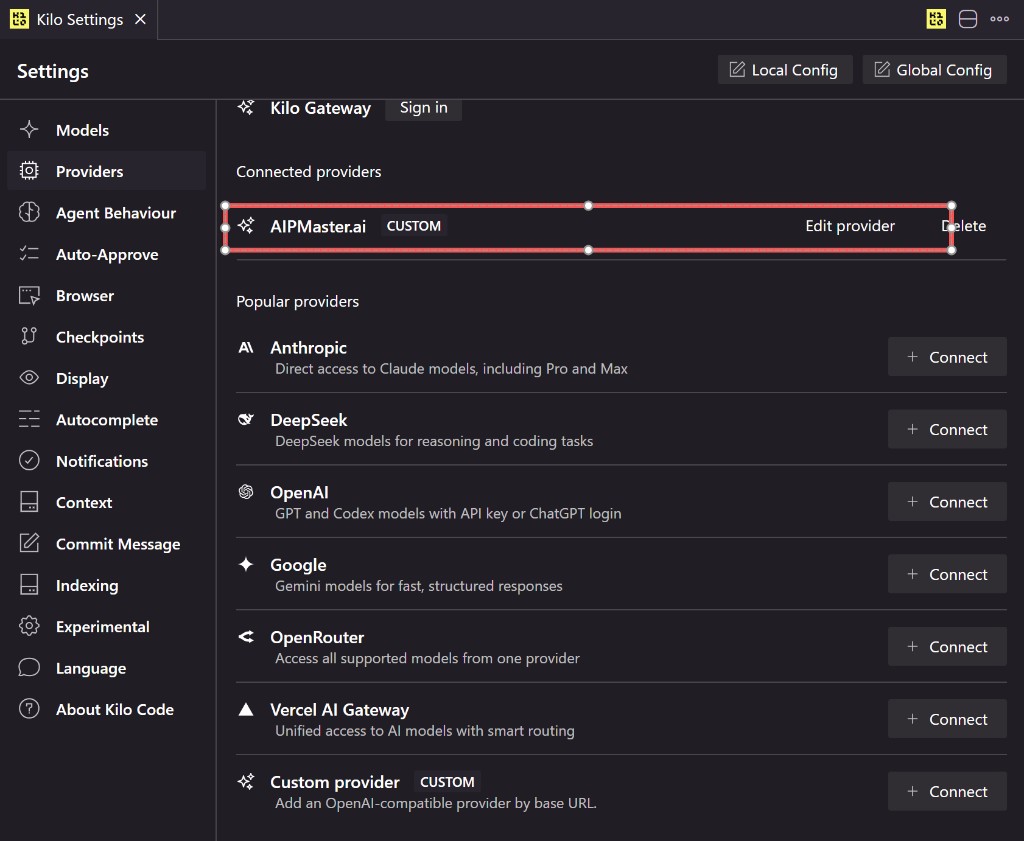The width and height of the screenshot is (1024, 841).
Task: Click the Autocomplete lines icon
Action: (29, 419)
